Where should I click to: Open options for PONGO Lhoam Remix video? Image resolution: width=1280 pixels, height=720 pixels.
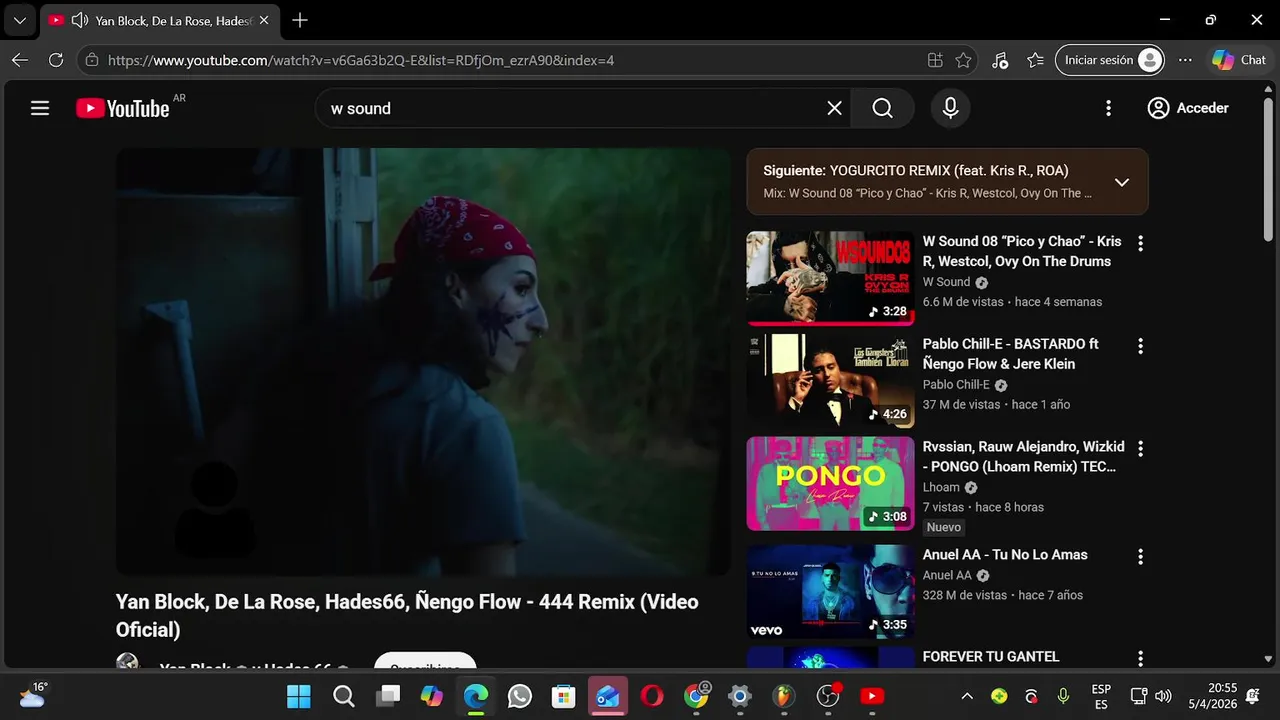[x=1140, y=449]
